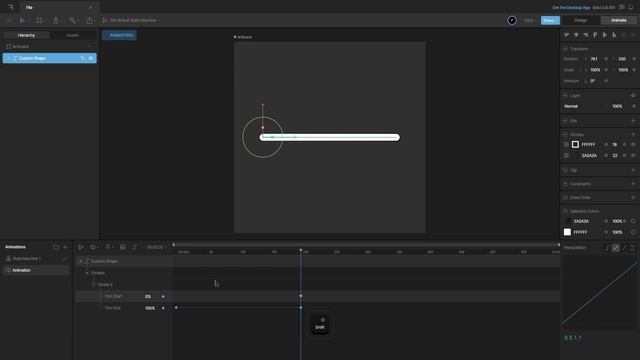Open the export share menu icon
This screenshot has width=640, height=360.
click(89, 20)
